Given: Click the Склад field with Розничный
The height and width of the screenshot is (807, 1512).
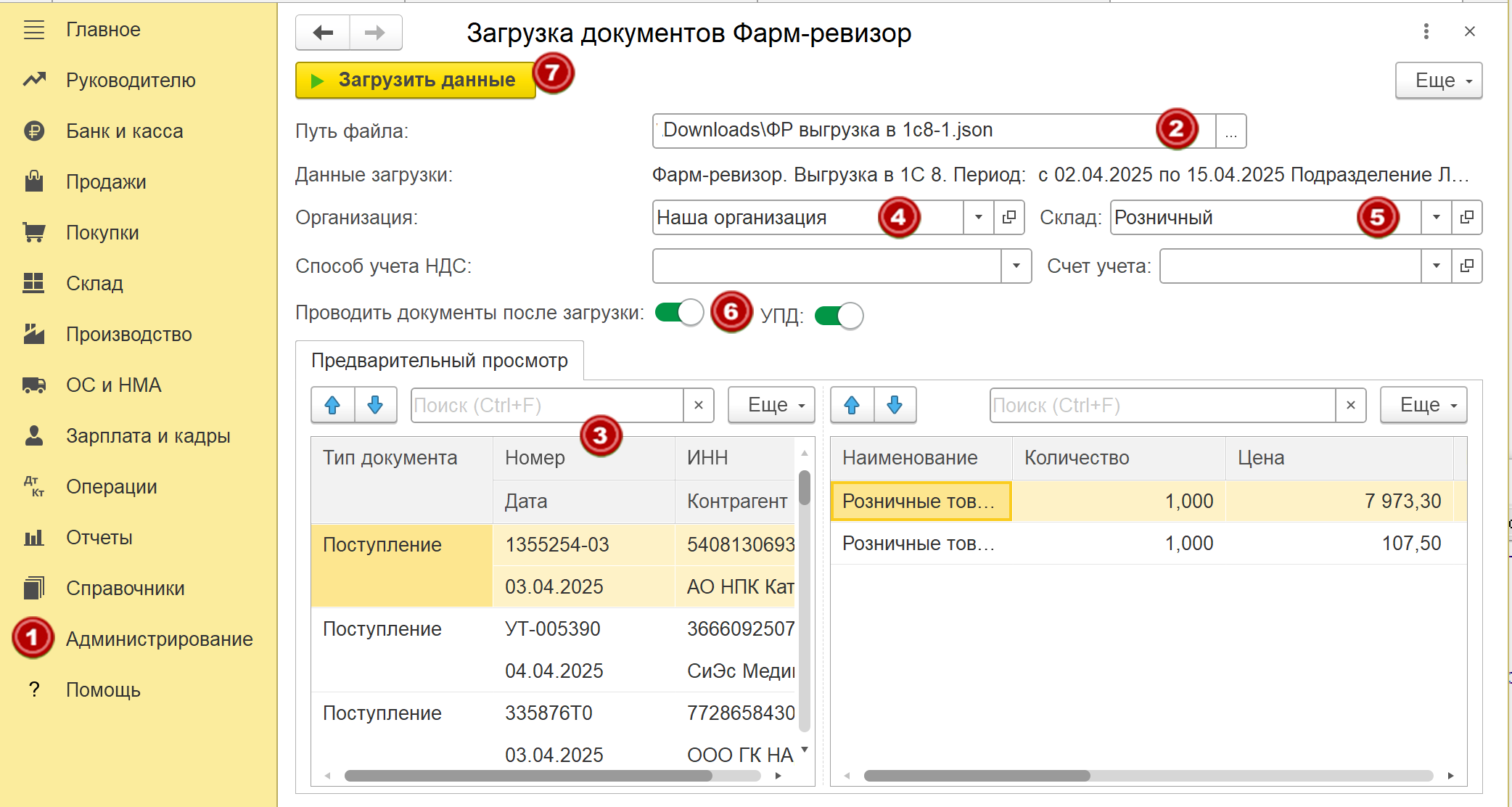Looking at the screenshot, I should (1265, 217).
